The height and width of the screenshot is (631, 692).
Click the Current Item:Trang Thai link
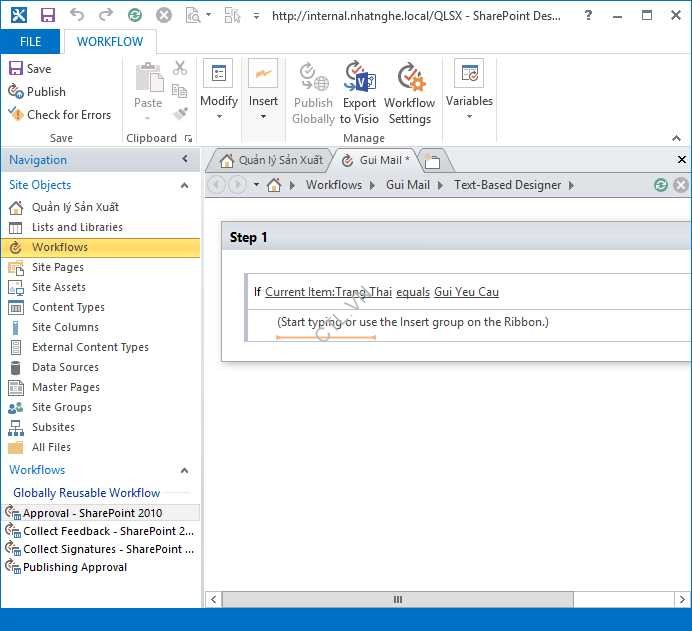(x=328, y=292)
